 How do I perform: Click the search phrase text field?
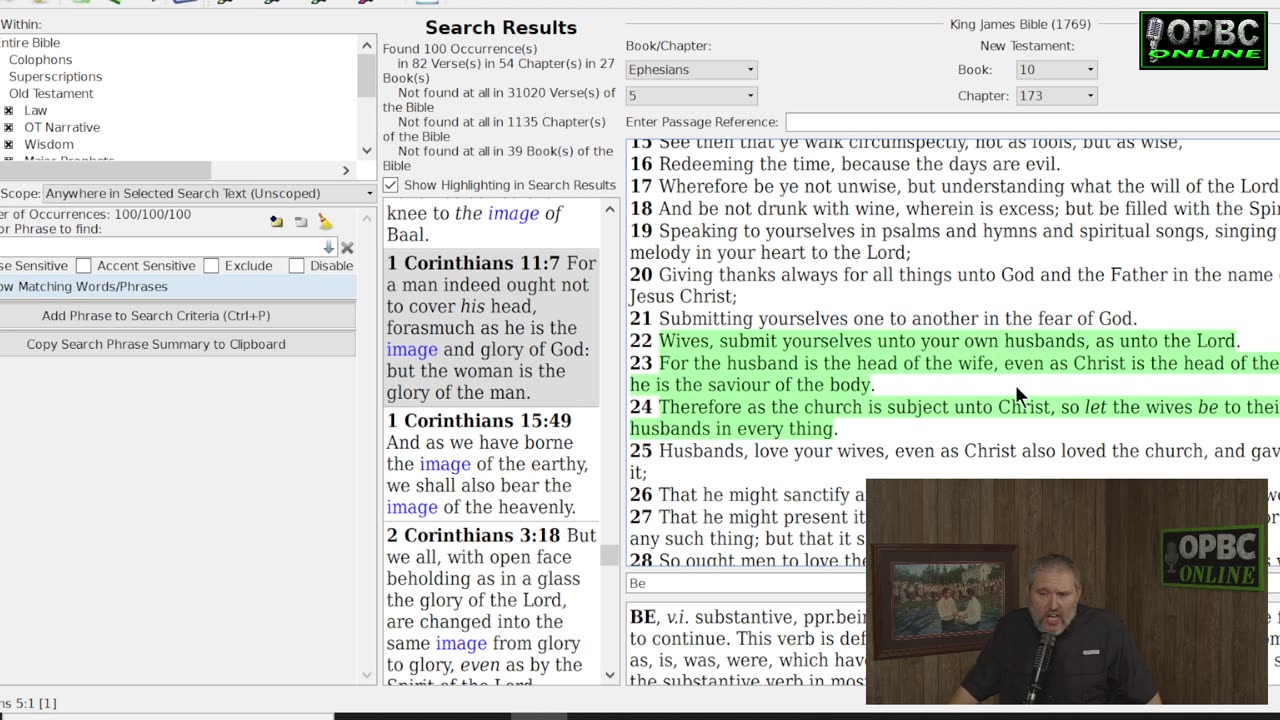pos(160,247)
